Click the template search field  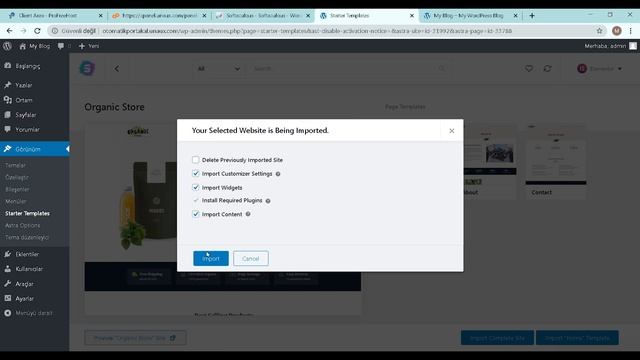pos(343,69)
